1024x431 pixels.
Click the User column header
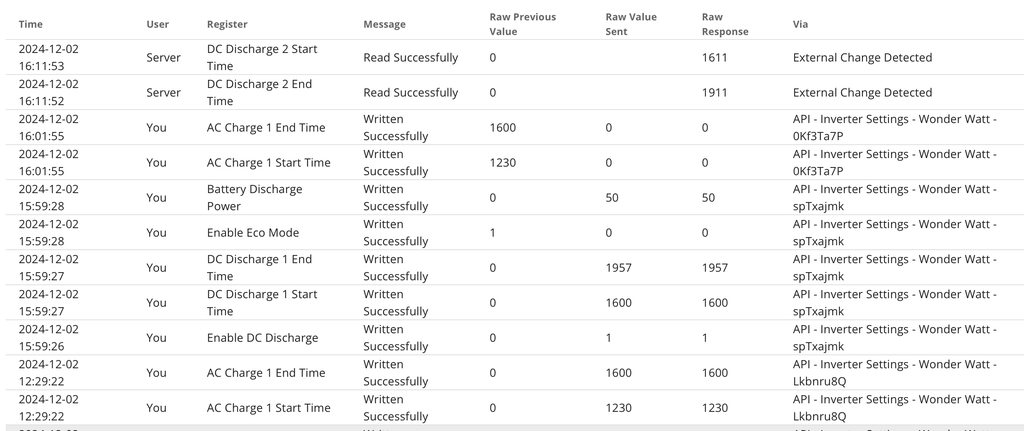[x=157, y=23]
